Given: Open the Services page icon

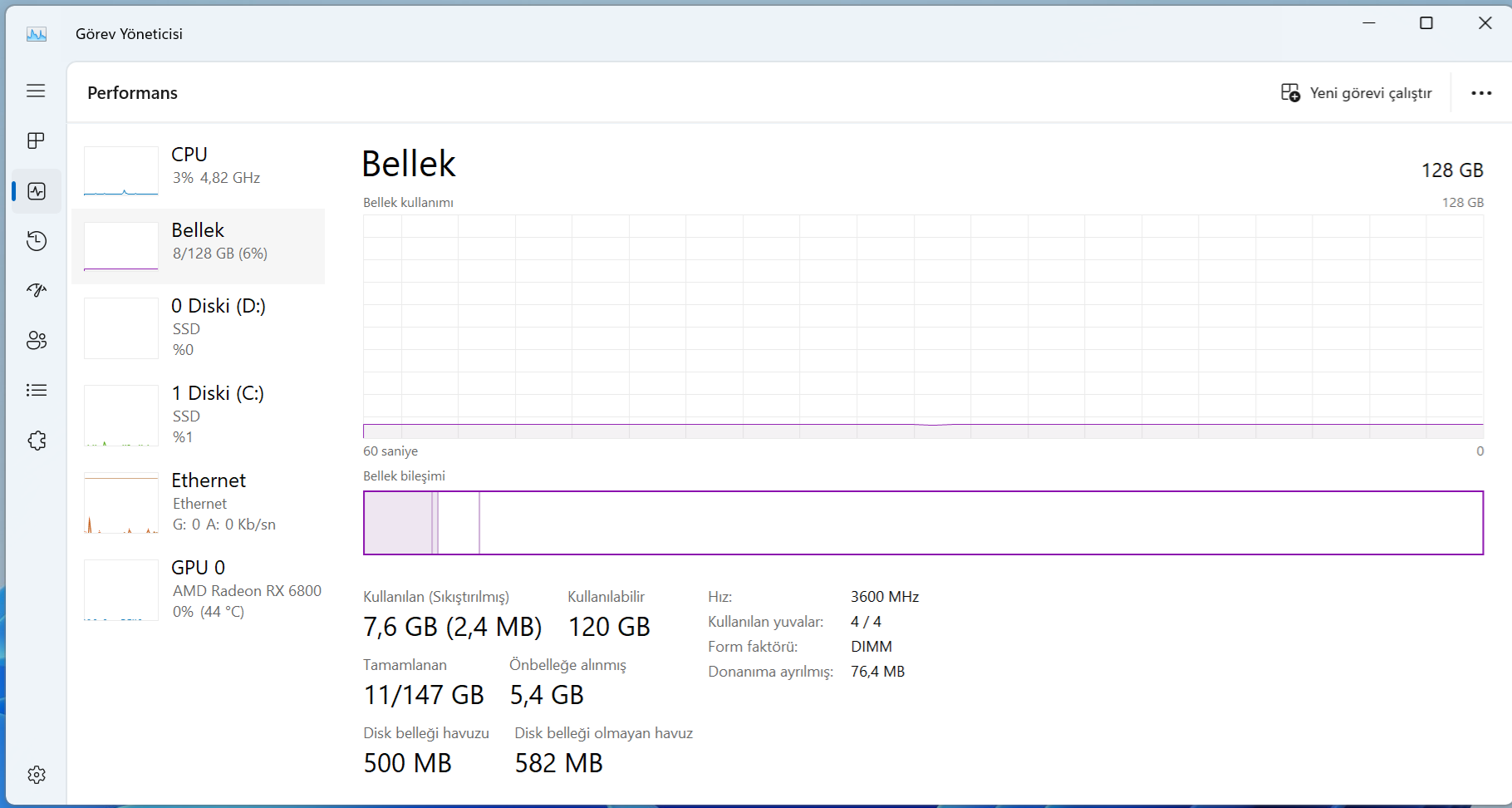Looking at the screenshot, I should pyautogui.click(x=36, y=441).
